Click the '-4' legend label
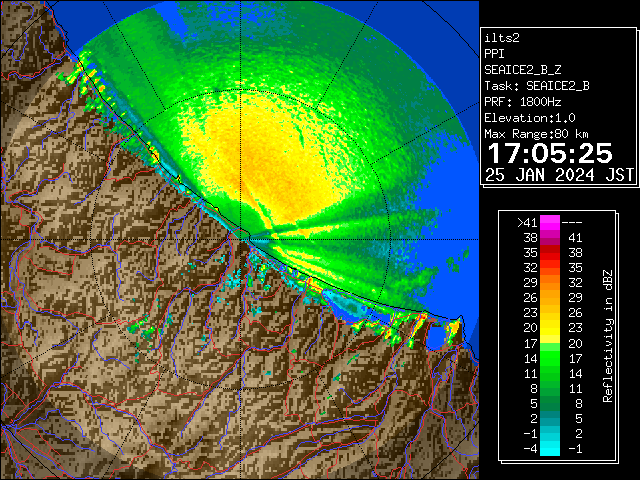Image resolution: width=640 pixels, height=480 pixels. 531,449
